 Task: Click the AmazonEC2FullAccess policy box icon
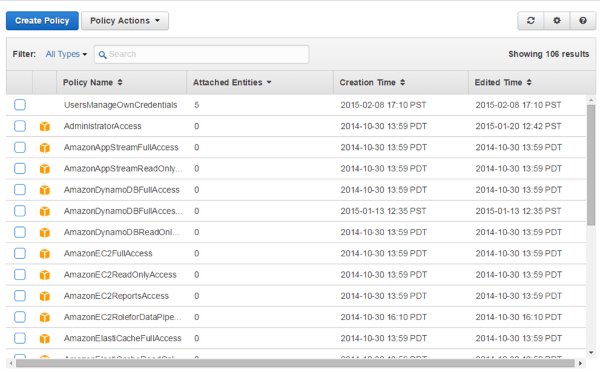coord(45,254)
